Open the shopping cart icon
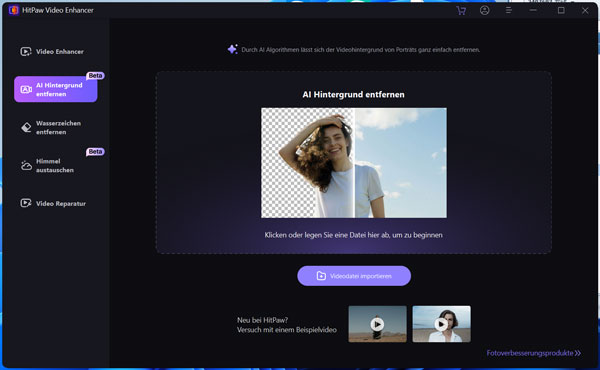This screenshot has width=600, height=370. coord(461,11)
